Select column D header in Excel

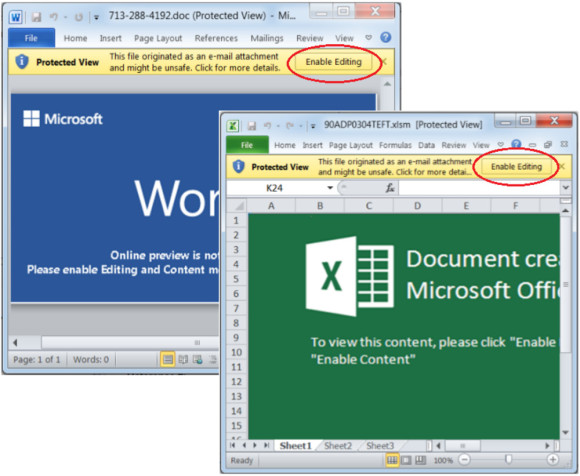click(x=417, y=206)
